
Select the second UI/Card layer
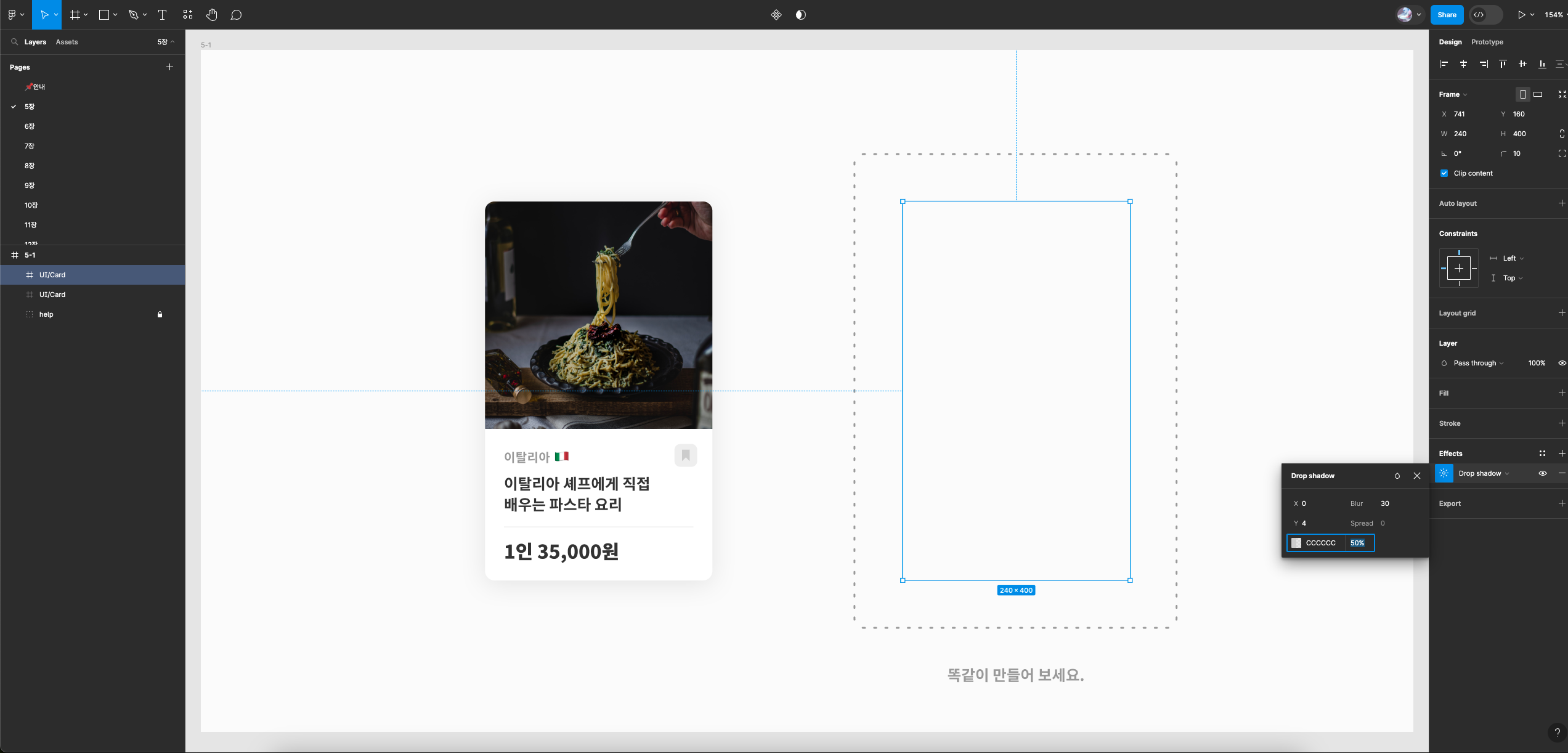click(x=52, y=295)
